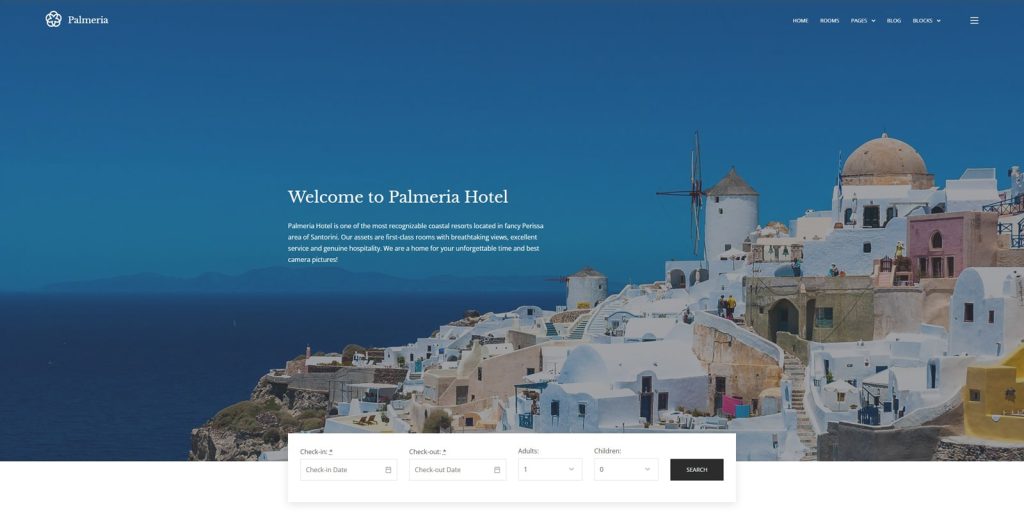
Task: Expand the Adults dropdown
Action: (550, 469)
